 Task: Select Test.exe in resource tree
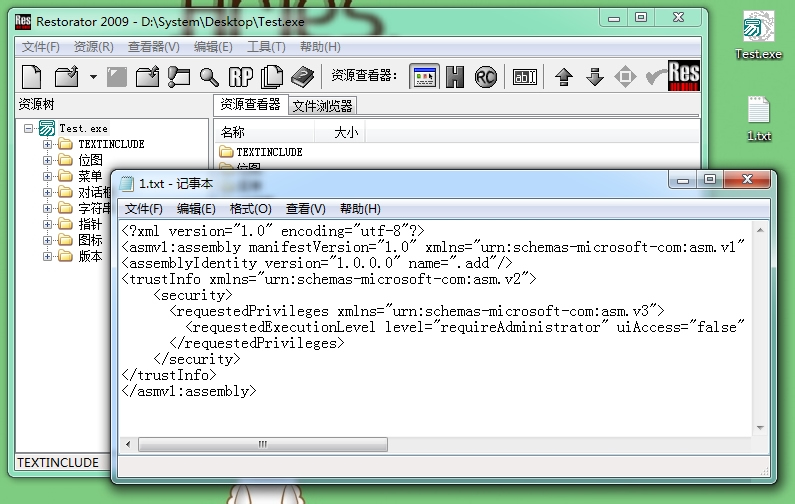click(x=83, y=129)
